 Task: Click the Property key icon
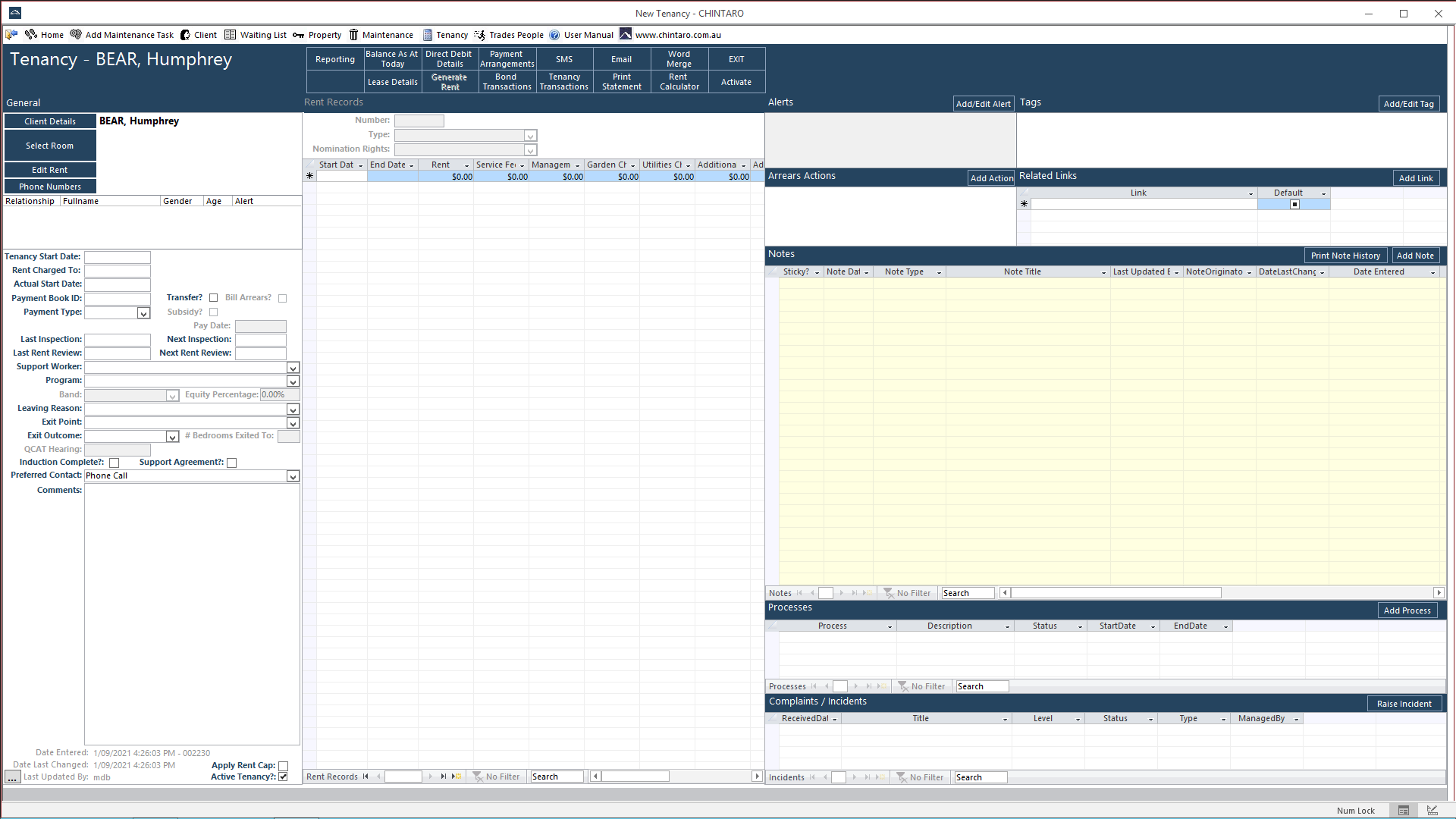[x=299, y=35]
